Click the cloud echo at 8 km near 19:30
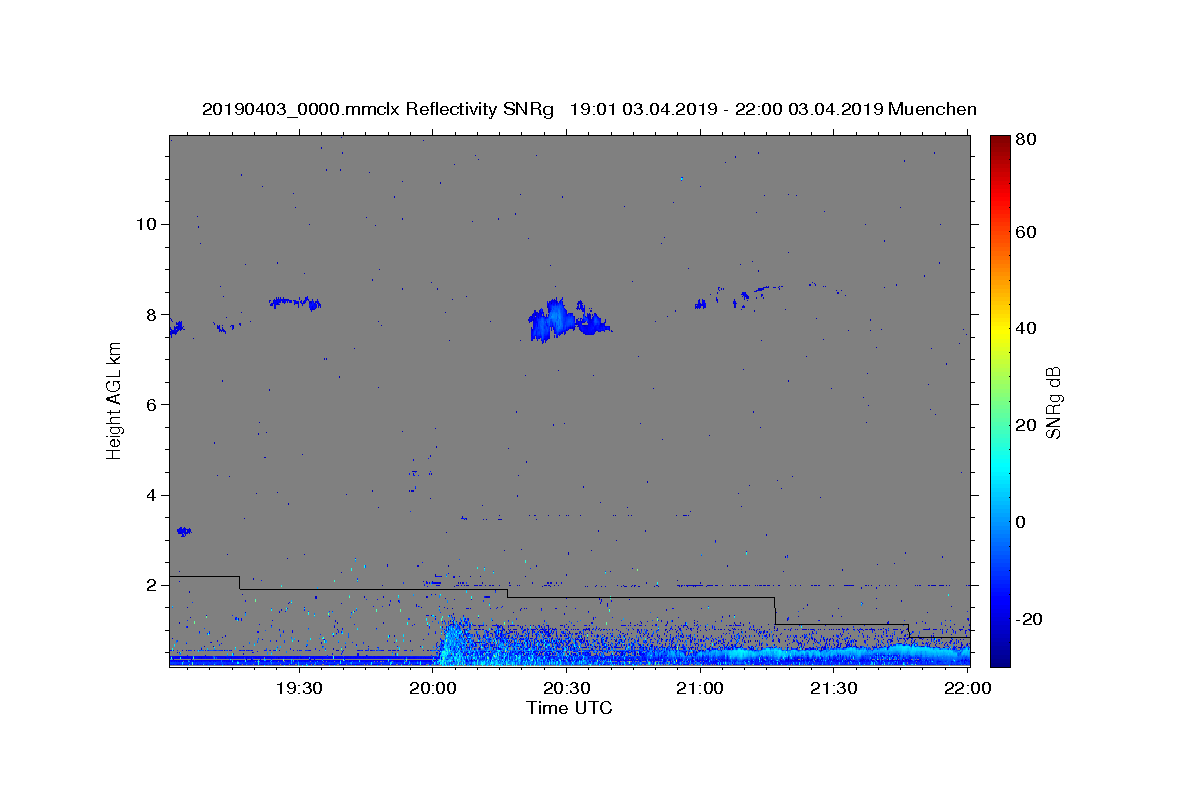Image resolution: width=1200 pixels, height=800 pixels. coord(295,302)
